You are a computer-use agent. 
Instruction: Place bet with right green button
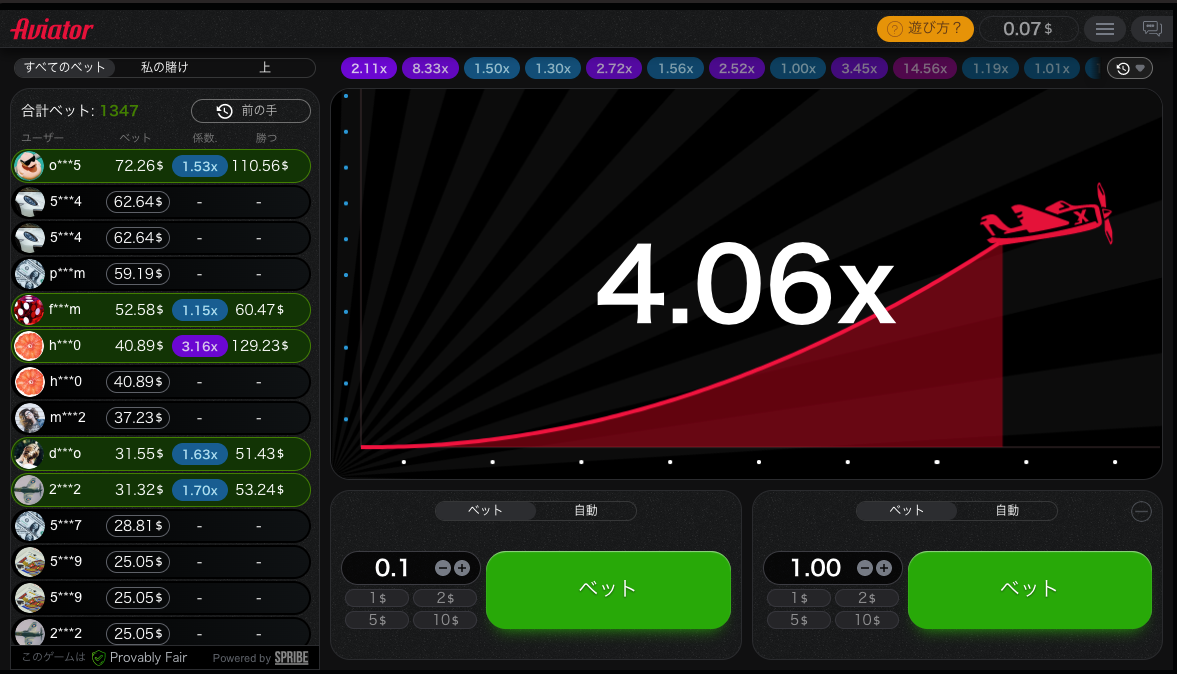click(1030, 590)
